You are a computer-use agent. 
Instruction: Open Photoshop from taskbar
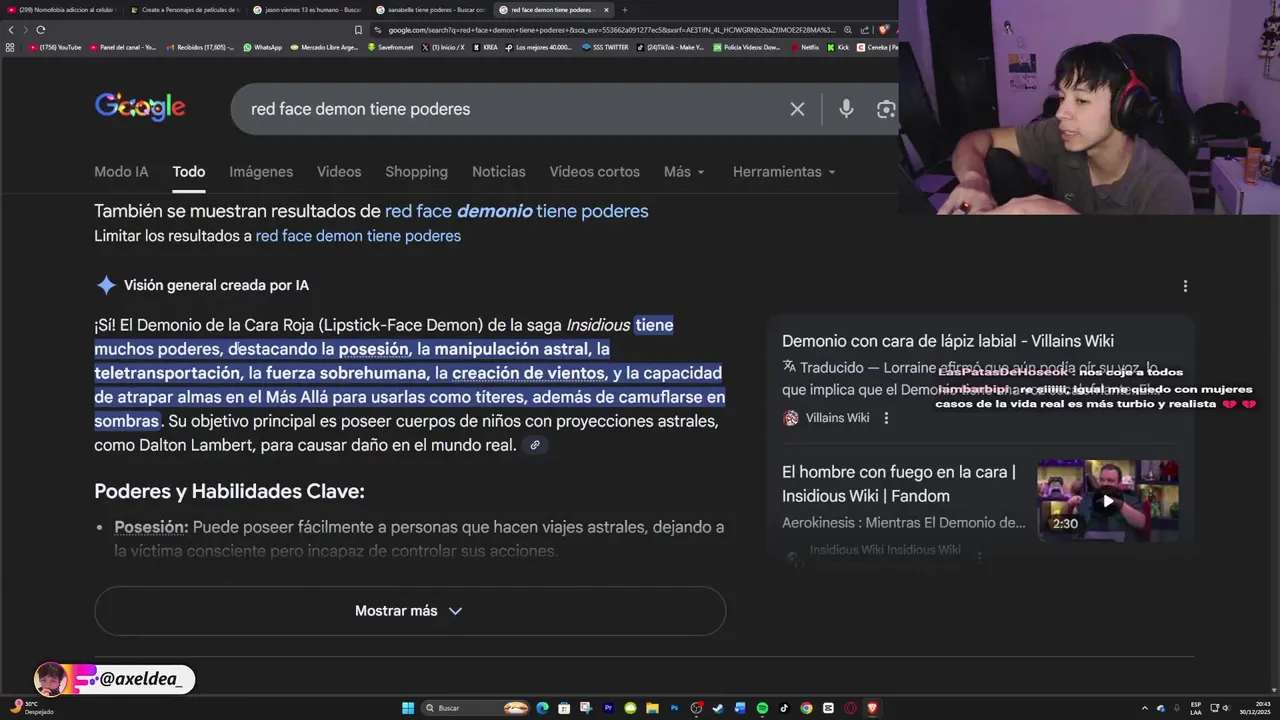[674, 708]
